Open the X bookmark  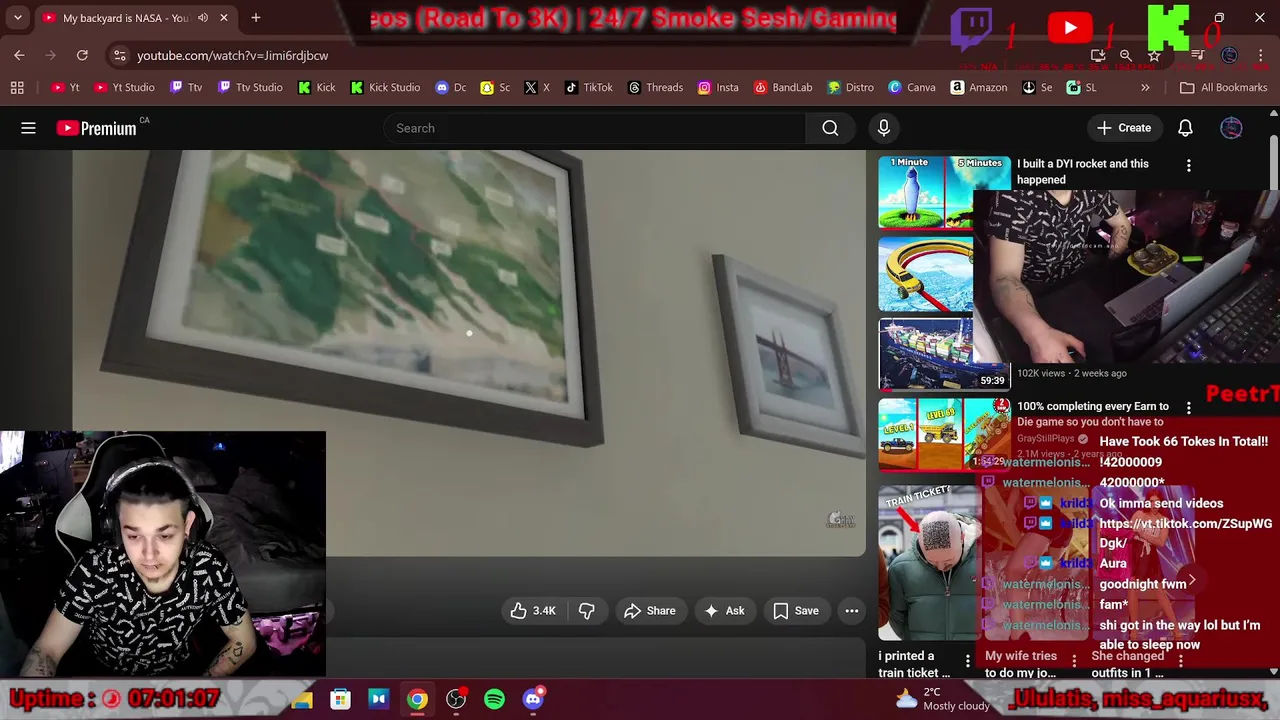pyautogui.click(x=537, y=88)
